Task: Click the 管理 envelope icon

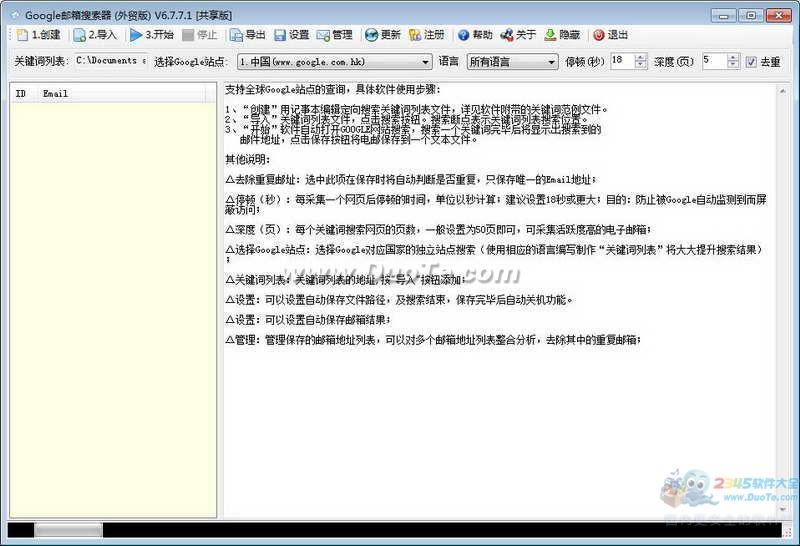Action: pyautogui.click(x=323, y=35)
